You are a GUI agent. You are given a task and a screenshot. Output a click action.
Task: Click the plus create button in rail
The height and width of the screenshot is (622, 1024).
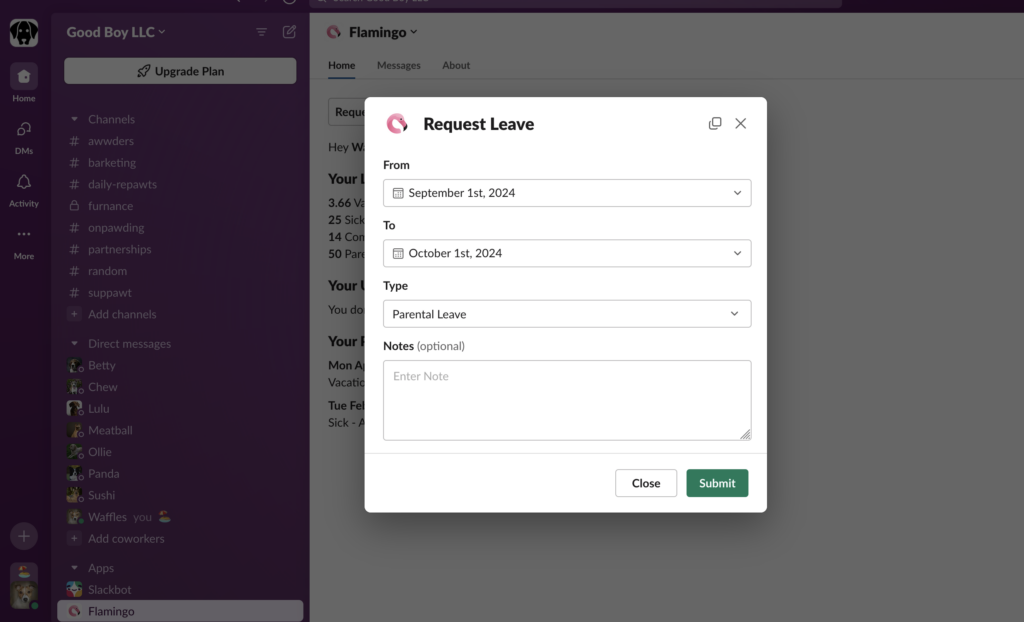(x=24, y=536)
